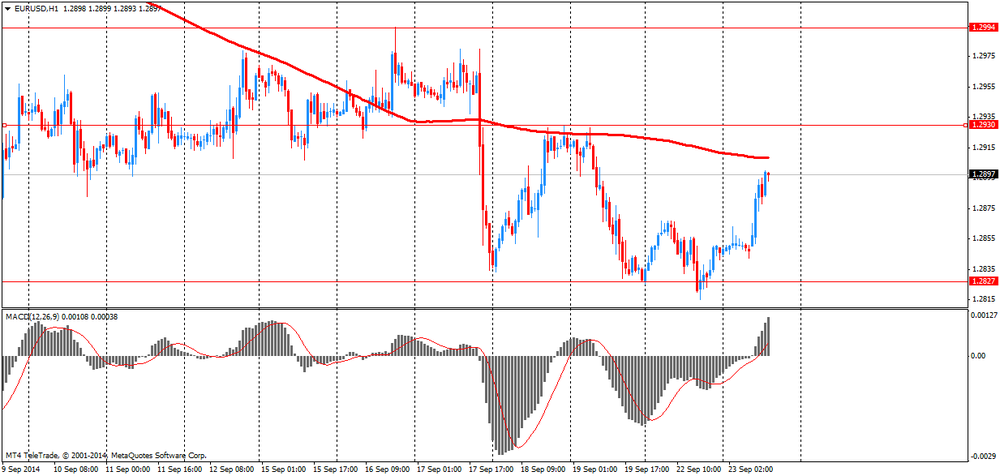Click the 19 Sep 17:00 time label
Screen dimensions: 1000x476
[x=647, y=469]
